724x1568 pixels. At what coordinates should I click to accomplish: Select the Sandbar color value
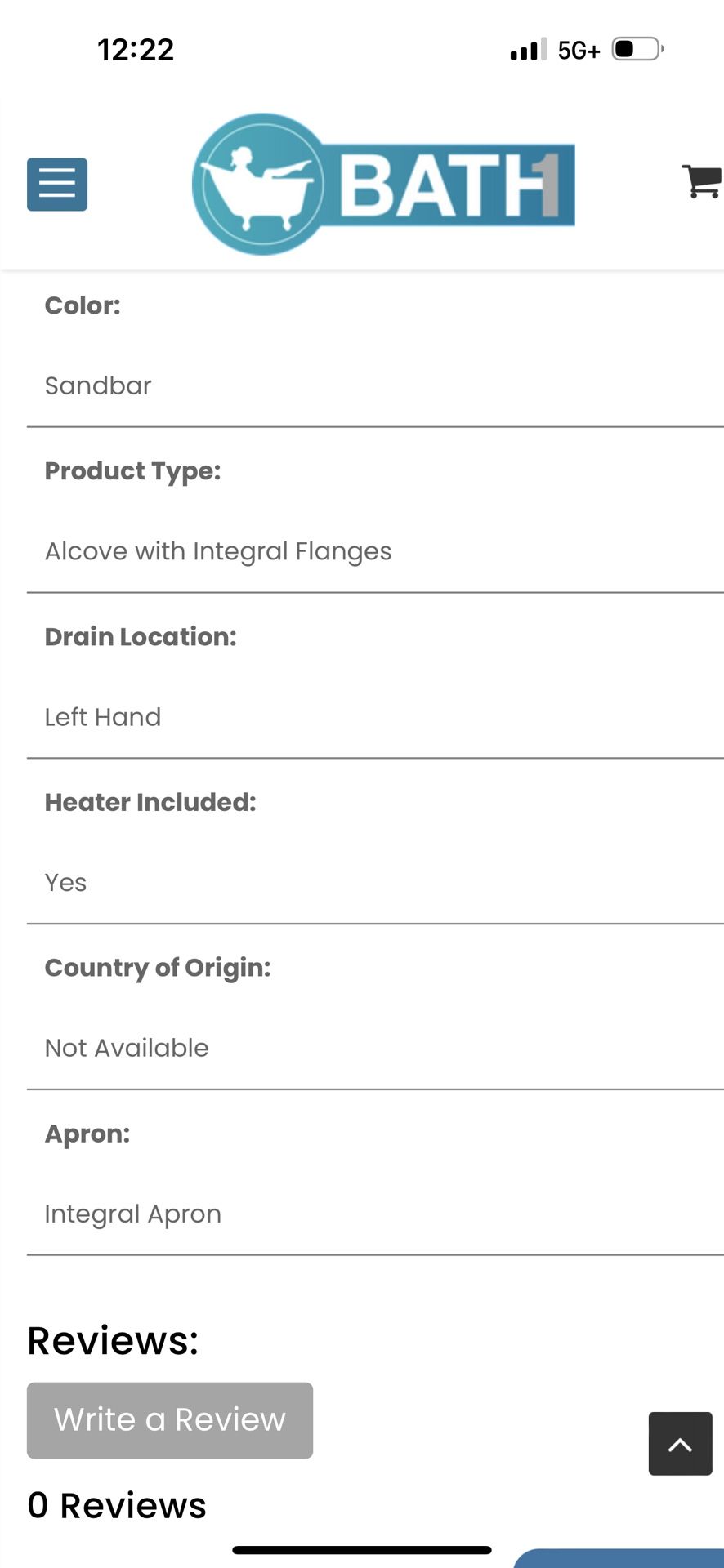[98, 385]
